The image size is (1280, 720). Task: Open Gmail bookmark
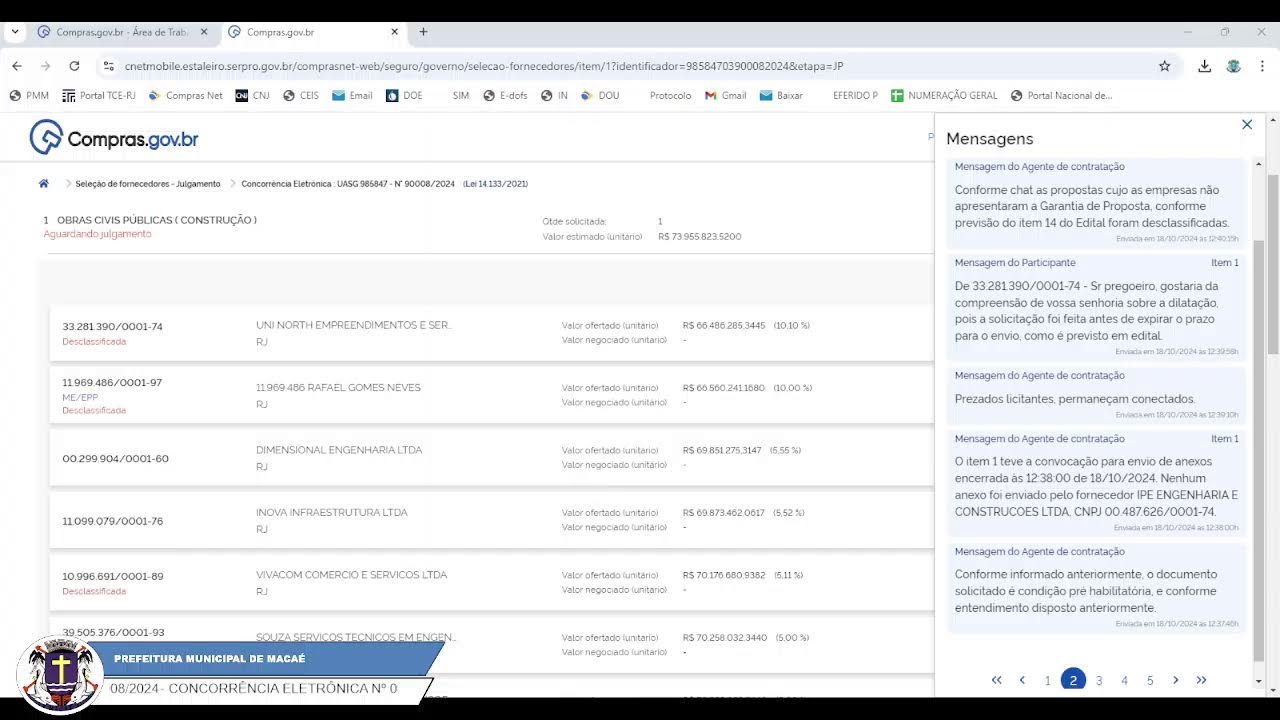[726, 96]
